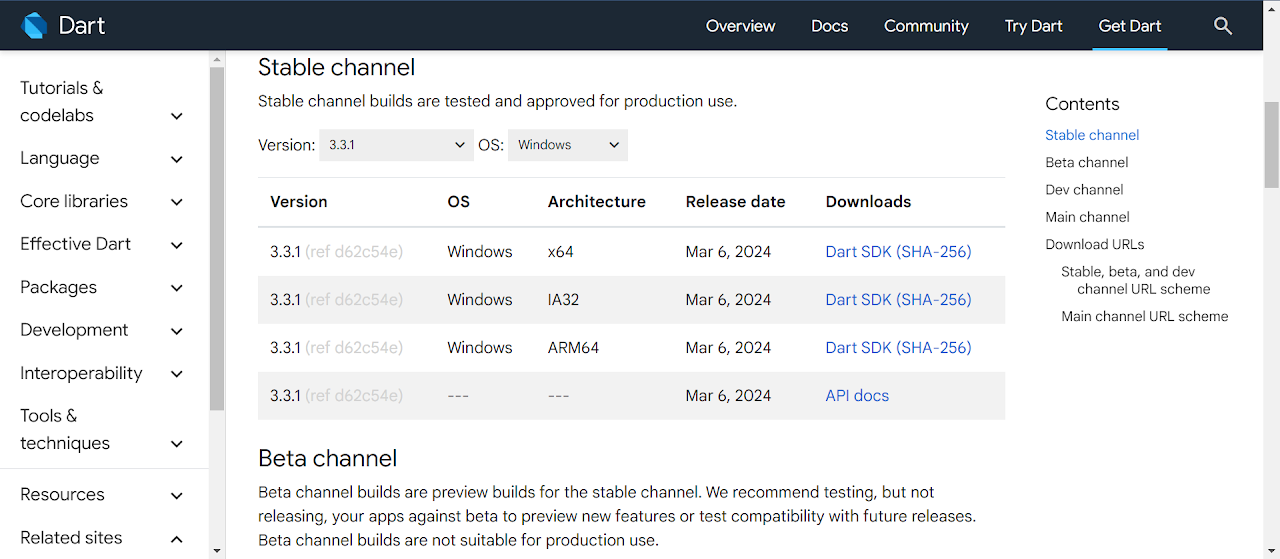Click the Release date column header

pos(735,202)
